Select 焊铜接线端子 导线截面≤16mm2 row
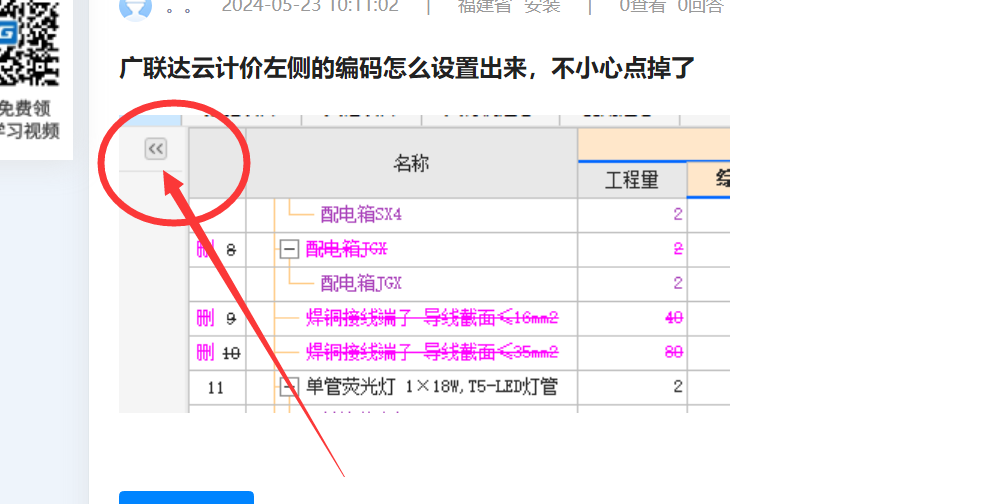The height and width of the screenshot is (504, 1008). (x=432, y=318)
